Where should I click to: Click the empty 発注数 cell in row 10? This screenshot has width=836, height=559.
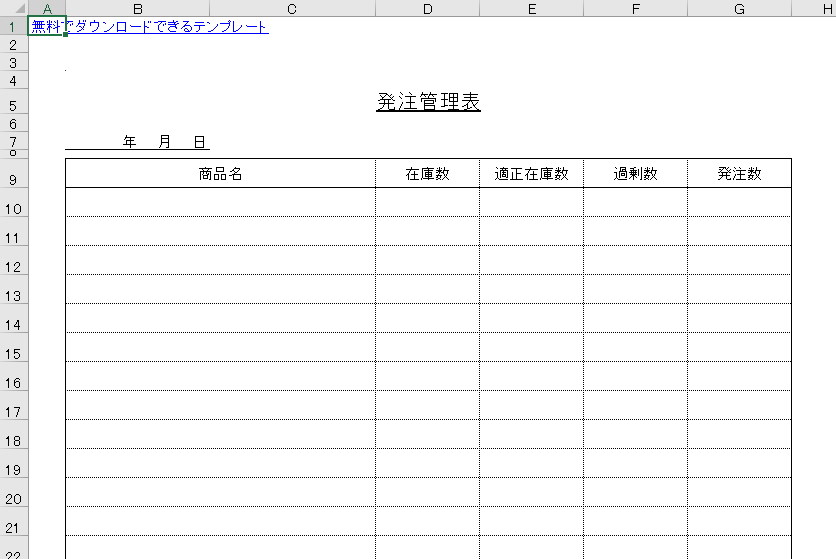pyautogui.click(x=739, y=202)
